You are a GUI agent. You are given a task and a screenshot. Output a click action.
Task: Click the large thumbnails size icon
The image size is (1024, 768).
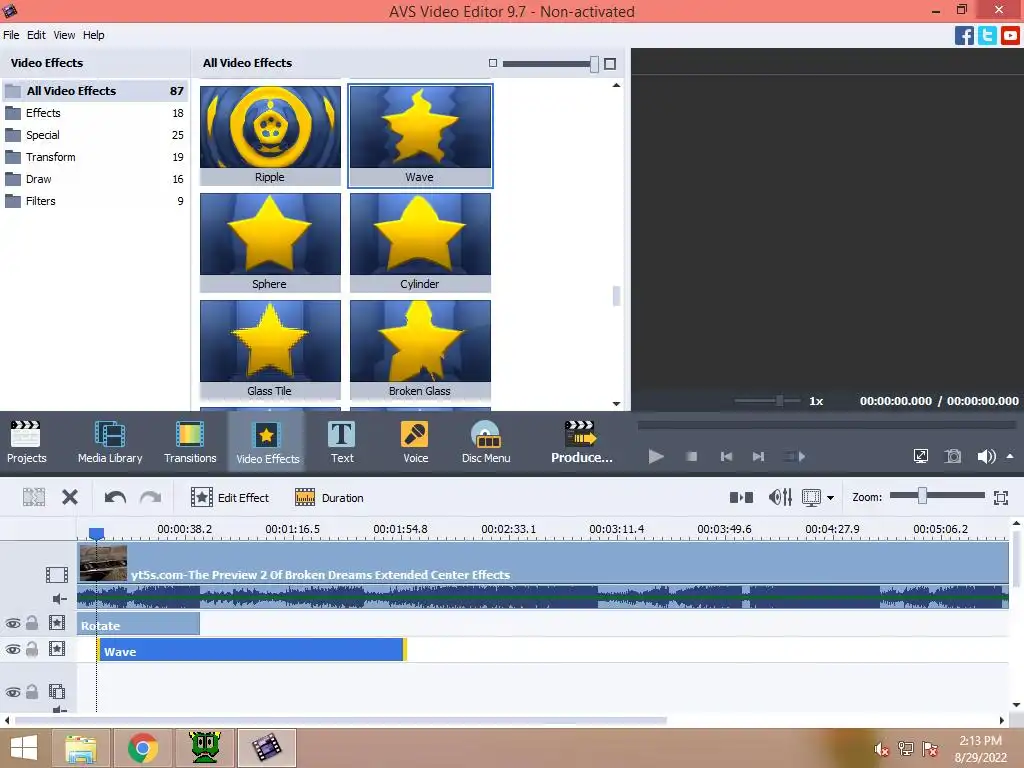click(610, 63)
